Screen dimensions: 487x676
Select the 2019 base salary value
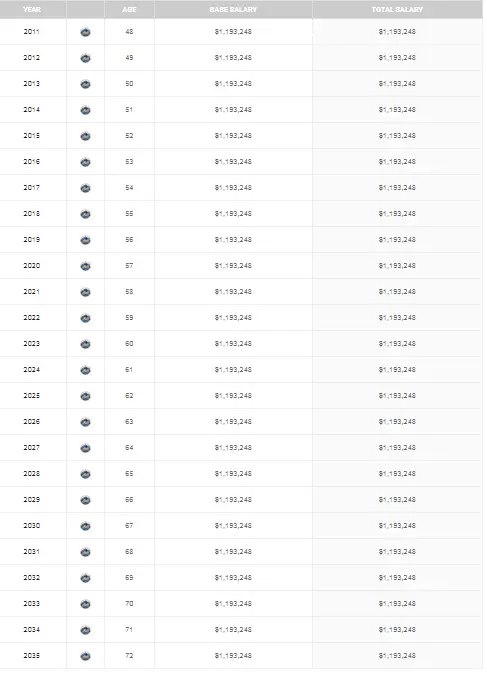coord(233,239)
